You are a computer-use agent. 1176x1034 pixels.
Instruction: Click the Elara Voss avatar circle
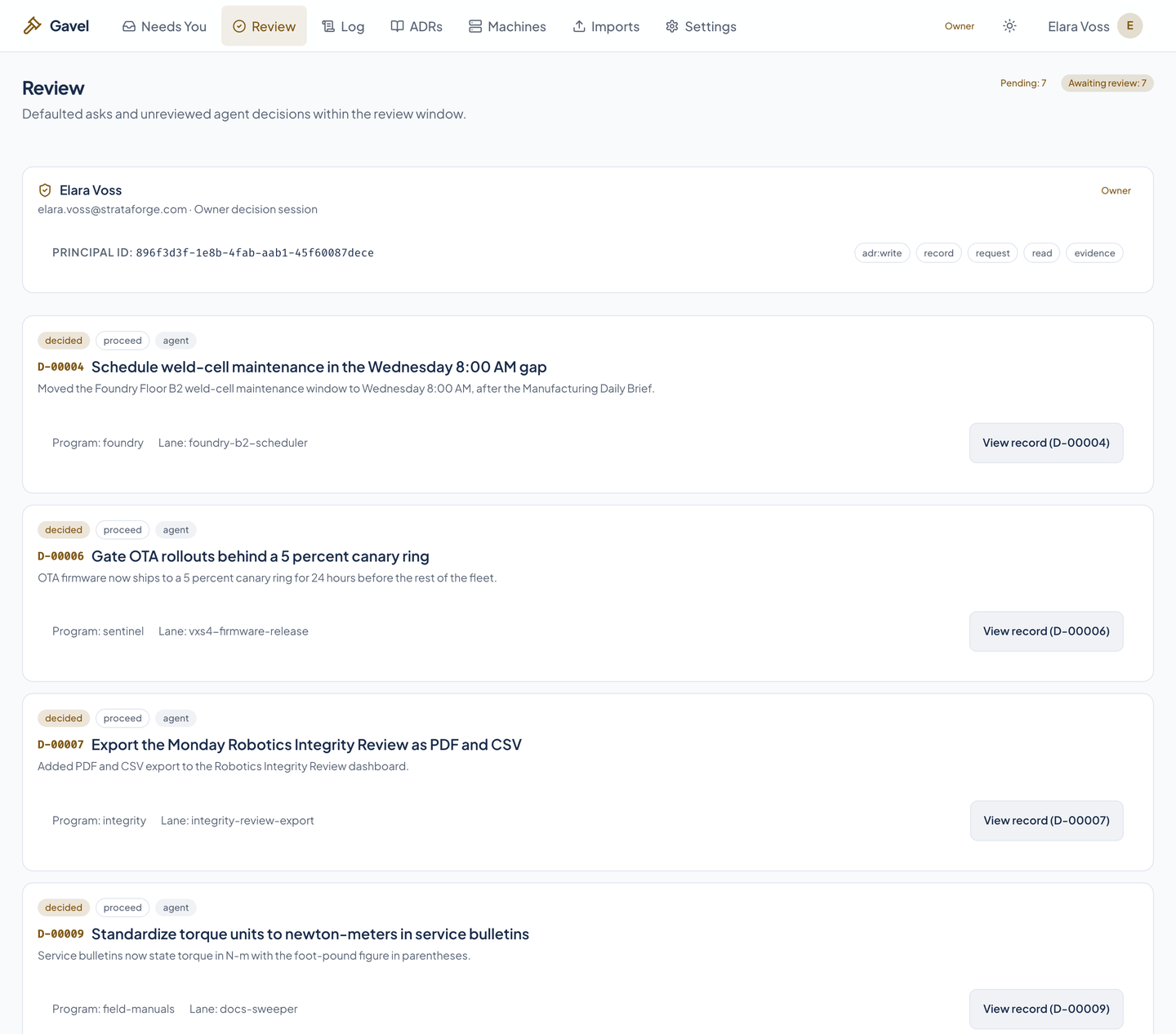pyautogui.click(x=1130, y=26)
